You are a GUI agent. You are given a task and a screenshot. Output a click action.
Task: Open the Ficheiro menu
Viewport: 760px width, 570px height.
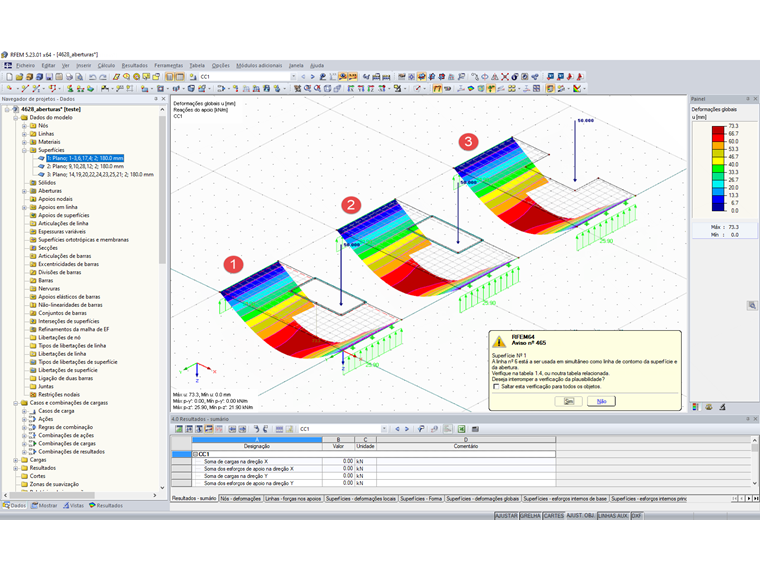click(x=25, y=65)
